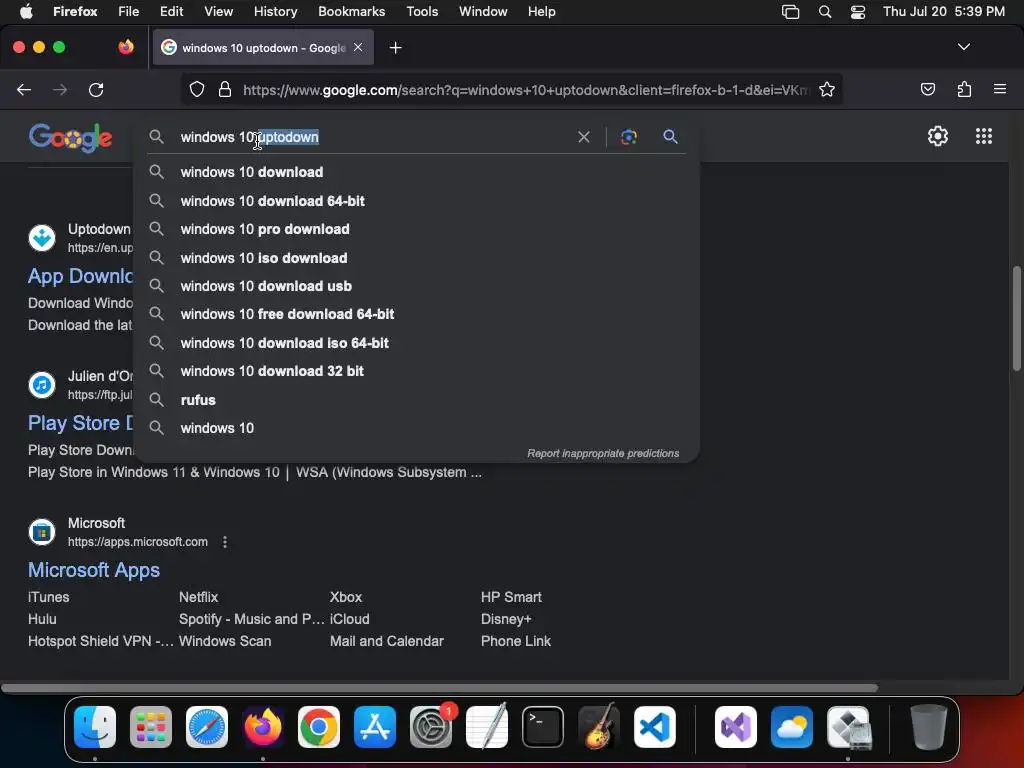Click the vertical page scrollbar thumb
Image resolution: width=1024 pixels, height=768 pixels.
[1016, 318]
